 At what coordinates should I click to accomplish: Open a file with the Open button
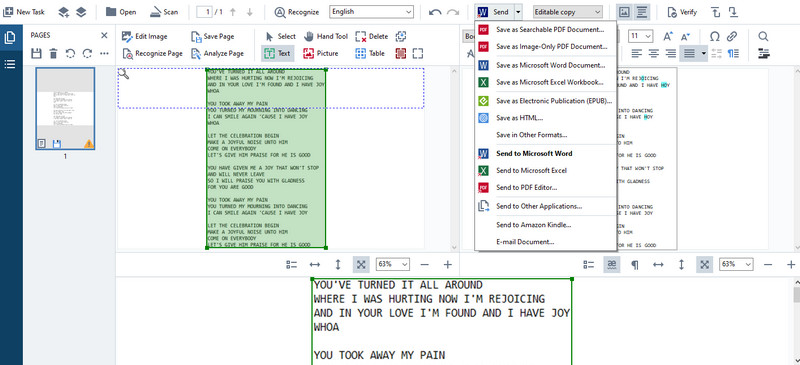click(x=120, y=12)
